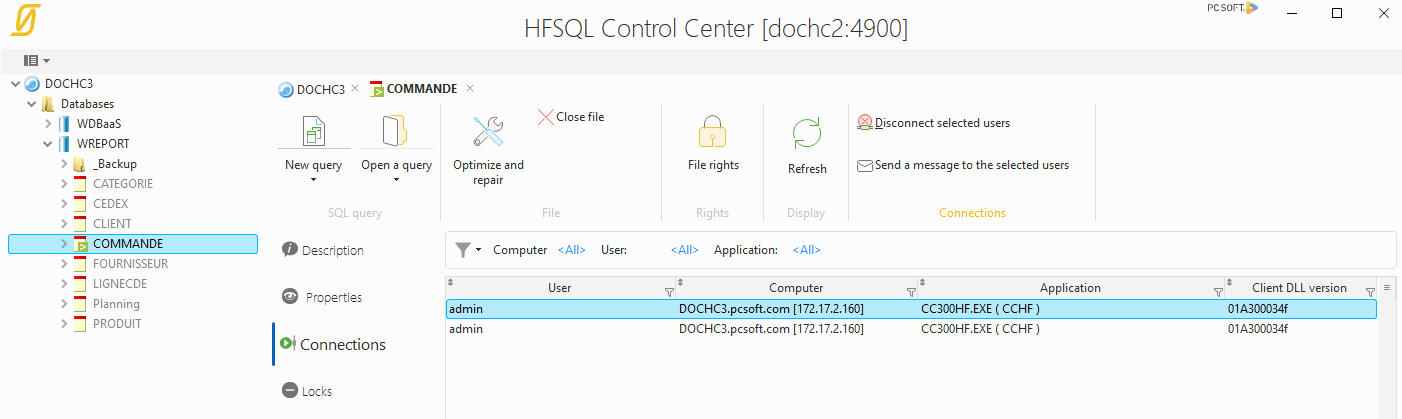Click the Client DLL version filter icon
The image size is (1402, 419).
click(x=1370, y=292)
